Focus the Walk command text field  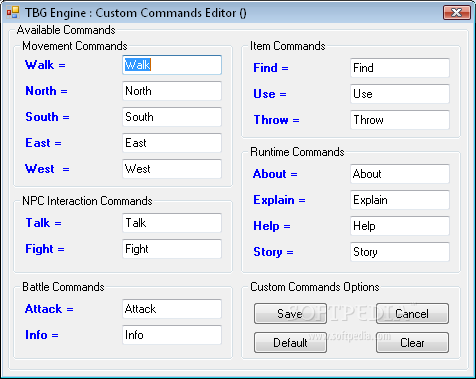(172, 65)
